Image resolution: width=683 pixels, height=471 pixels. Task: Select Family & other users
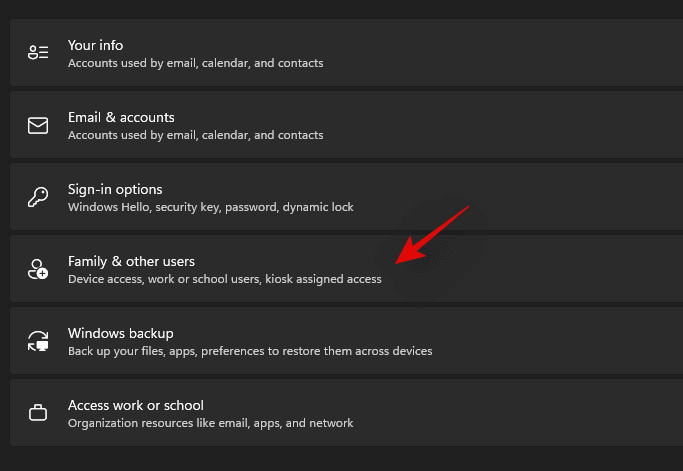click(x=131, y=261)
